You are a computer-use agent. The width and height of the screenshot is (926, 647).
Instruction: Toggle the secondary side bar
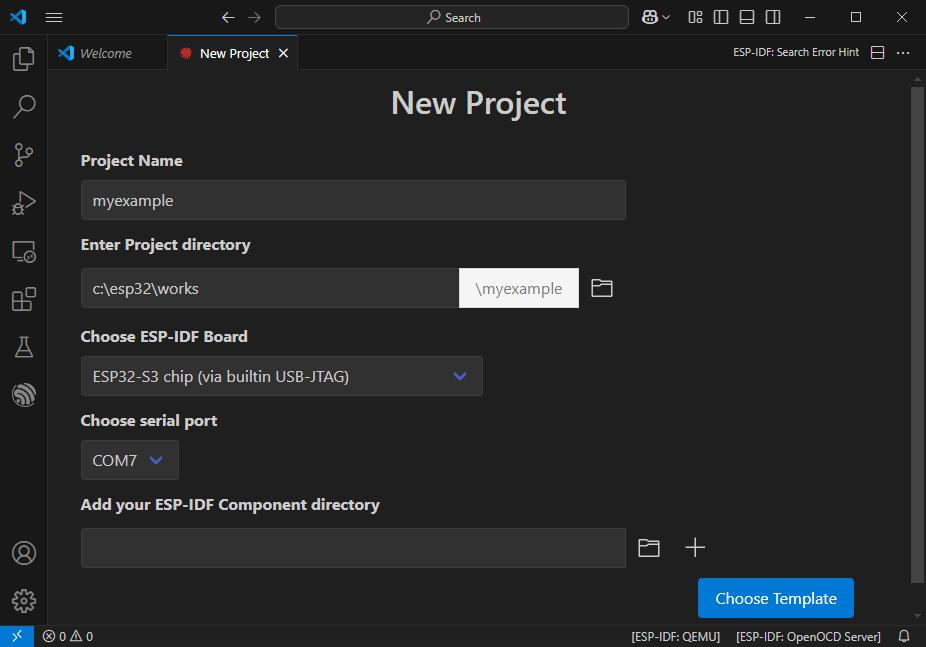[772, 17]
